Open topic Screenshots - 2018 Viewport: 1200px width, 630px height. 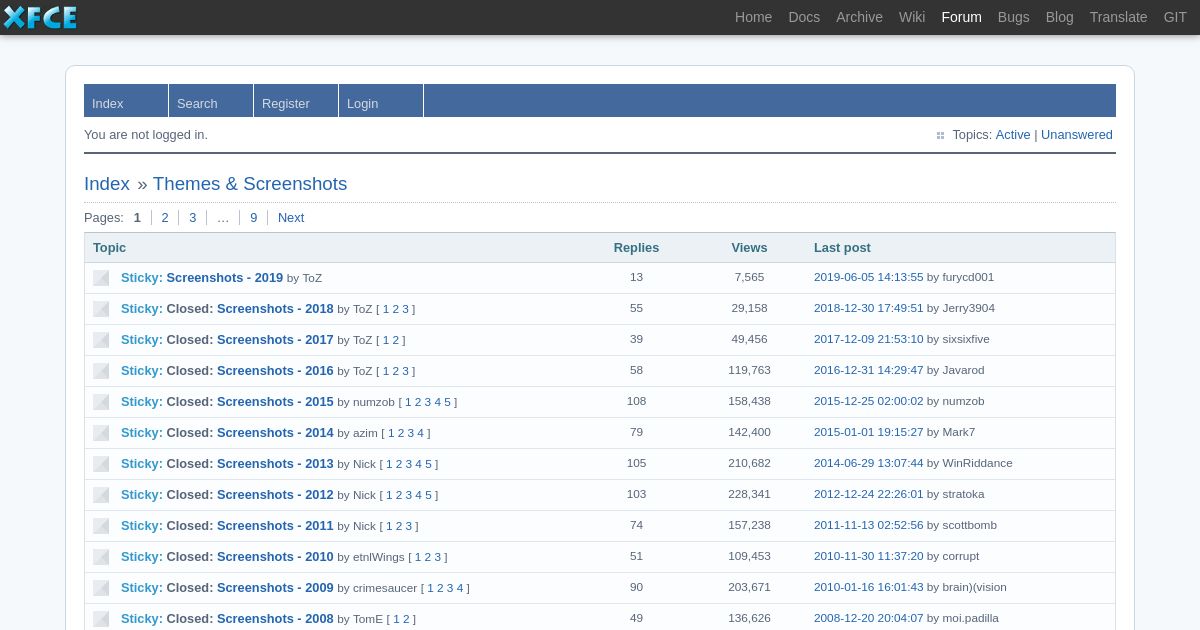pyautogui.click(x=275, y=309)
